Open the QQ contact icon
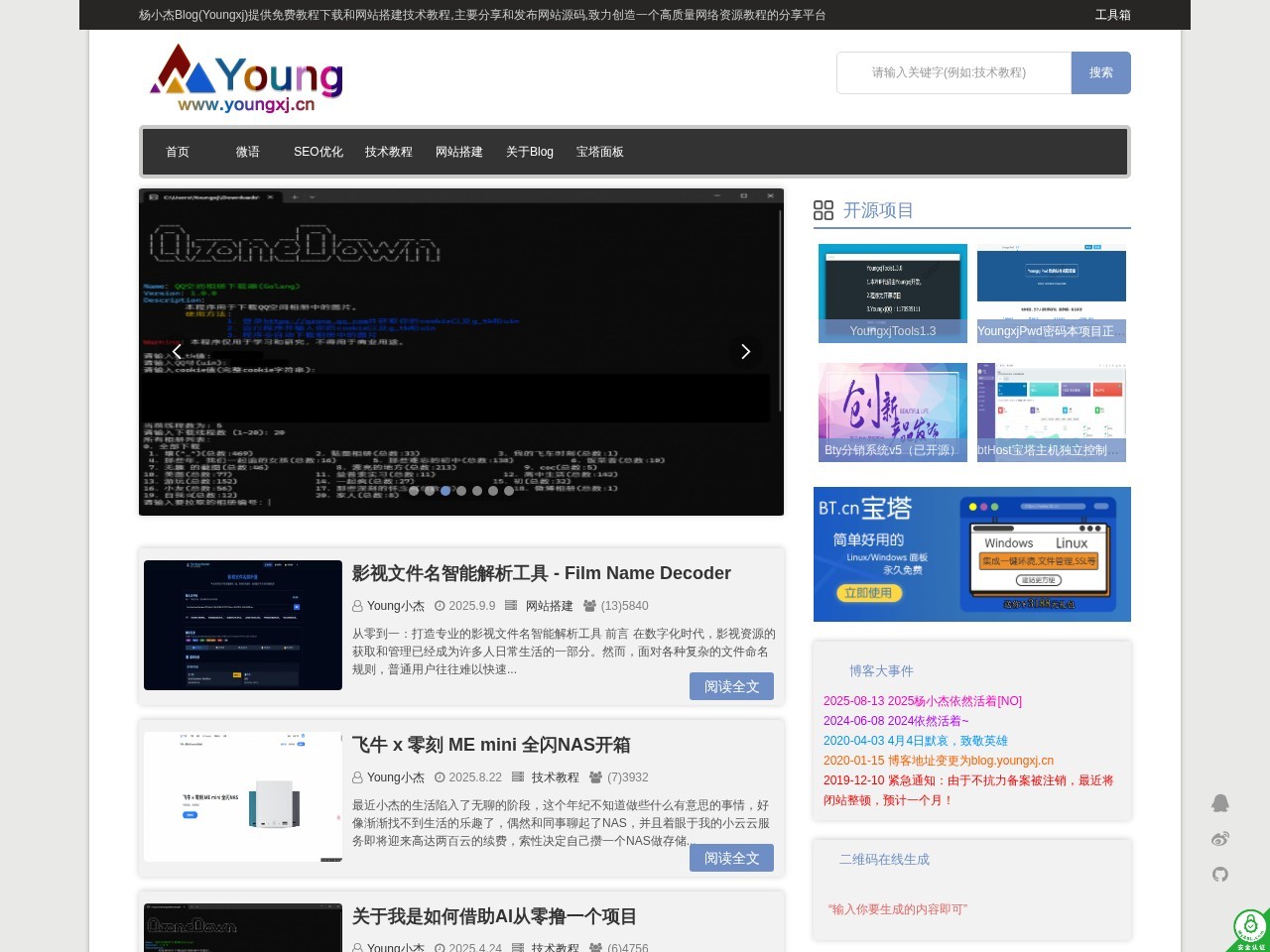Screen dimensions: 1270x952 [x=1220, y=803]
